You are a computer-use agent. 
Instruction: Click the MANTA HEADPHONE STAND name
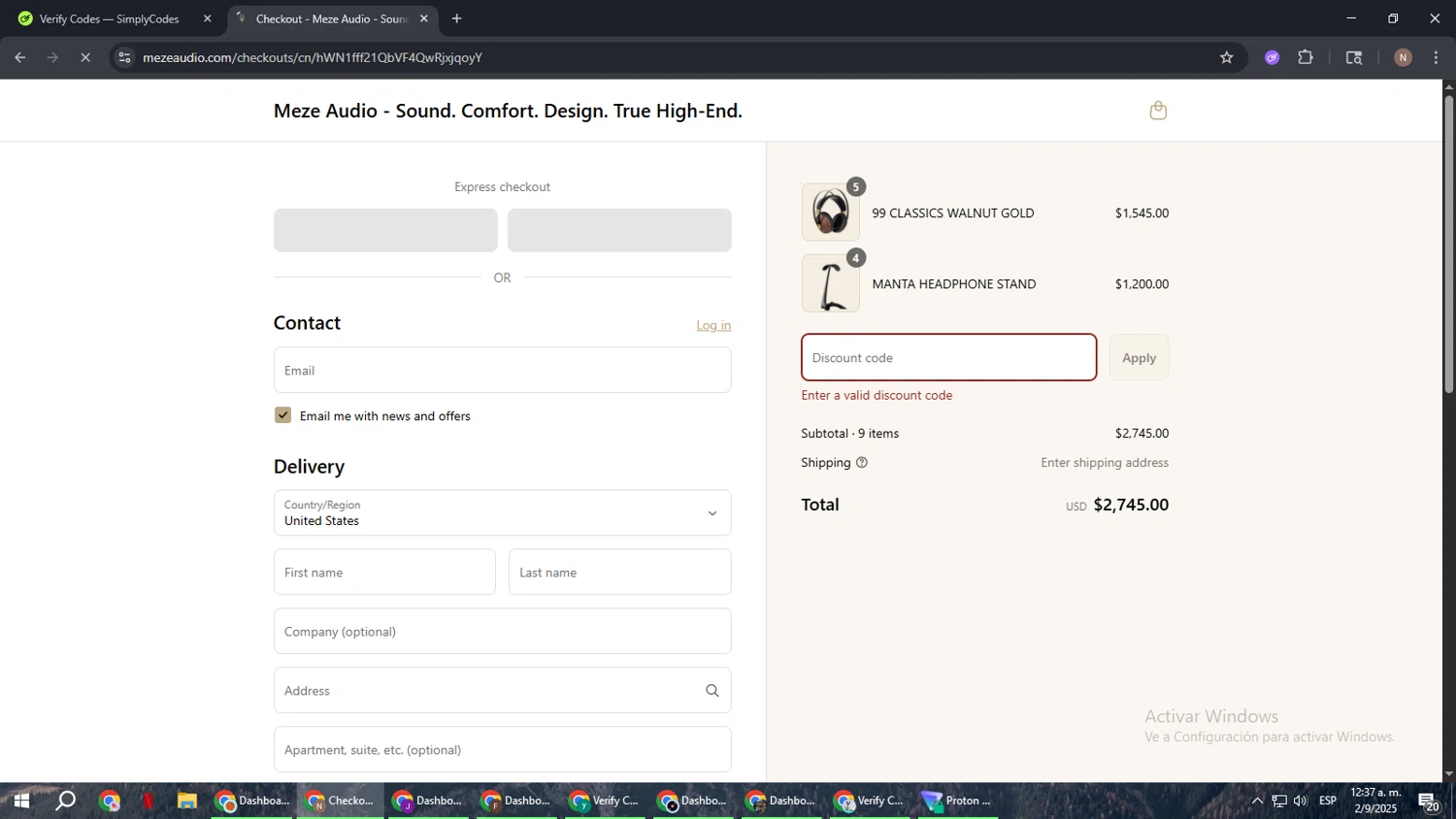(954, 284)
